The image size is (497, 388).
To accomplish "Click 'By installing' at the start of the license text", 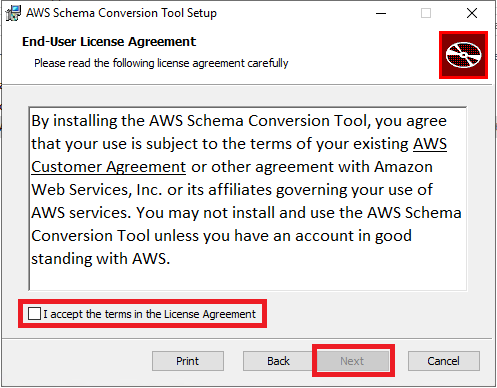I will click(74, 121).
